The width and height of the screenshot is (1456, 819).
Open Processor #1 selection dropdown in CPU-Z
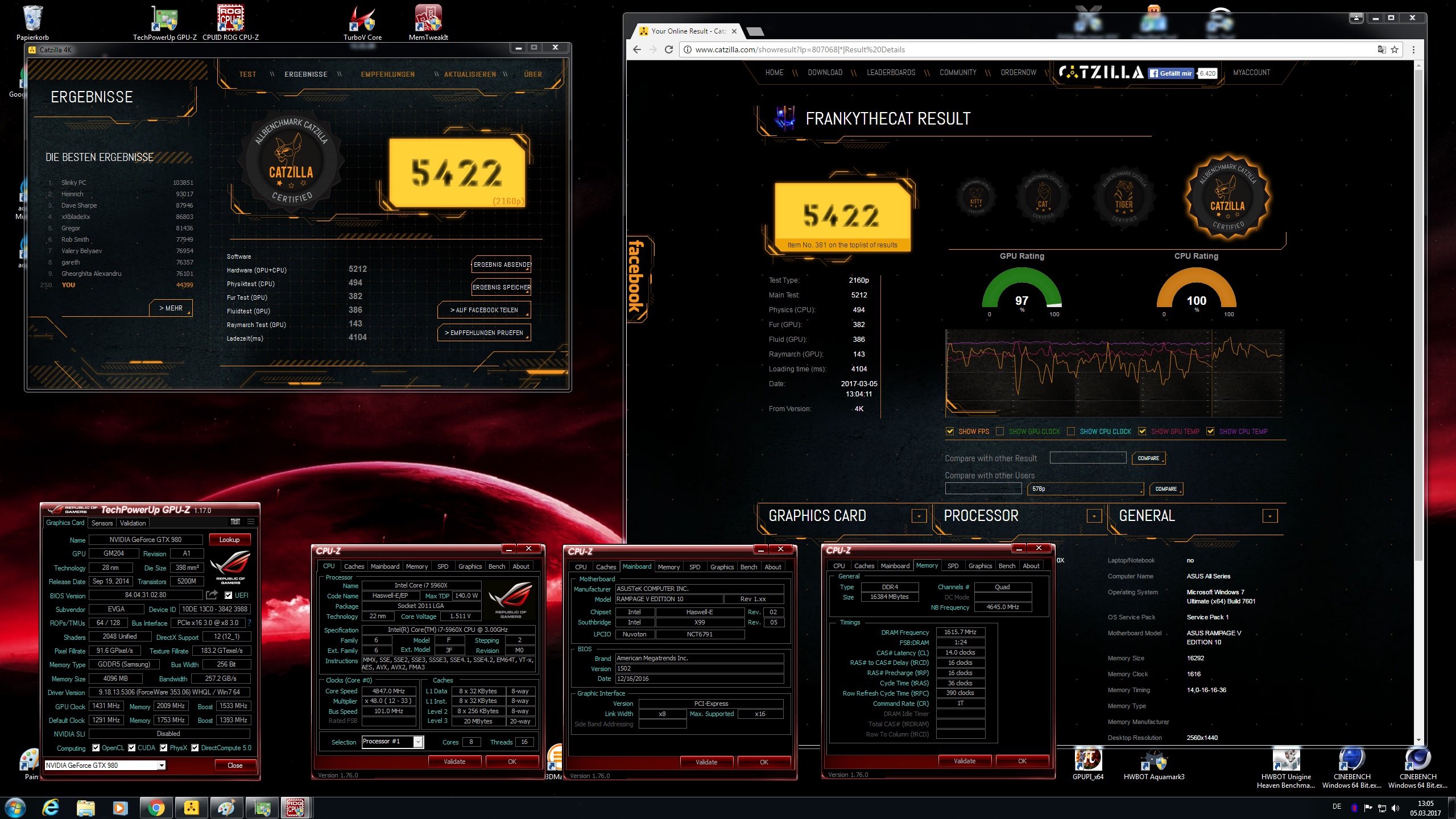(392, 742)
